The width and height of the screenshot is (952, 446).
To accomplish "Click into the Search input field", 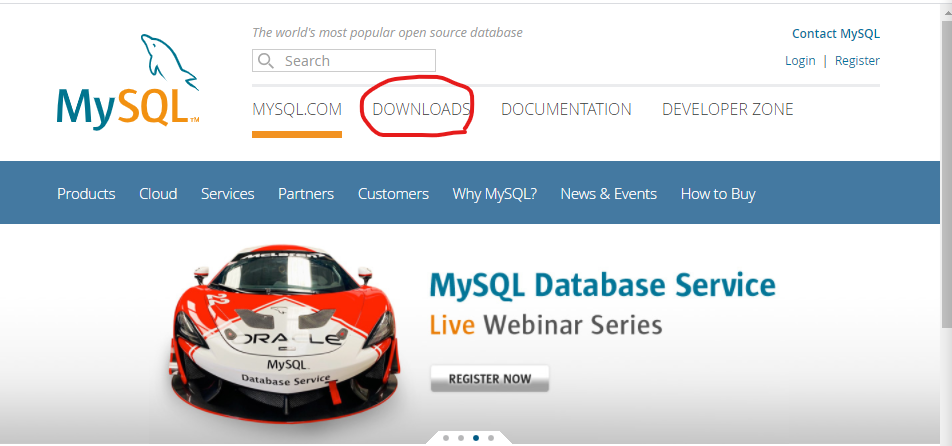I will pyautogui.click(x=344, y=61).
